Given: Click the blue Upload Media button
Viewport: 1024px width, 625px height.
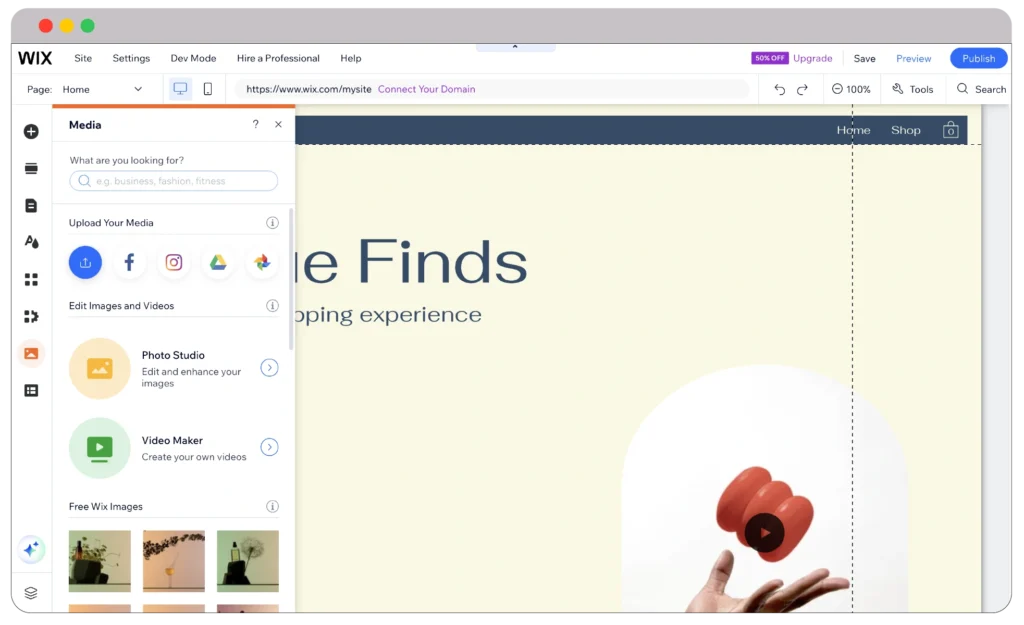Looking at the screenshot, I should click(x=85, y=262).
